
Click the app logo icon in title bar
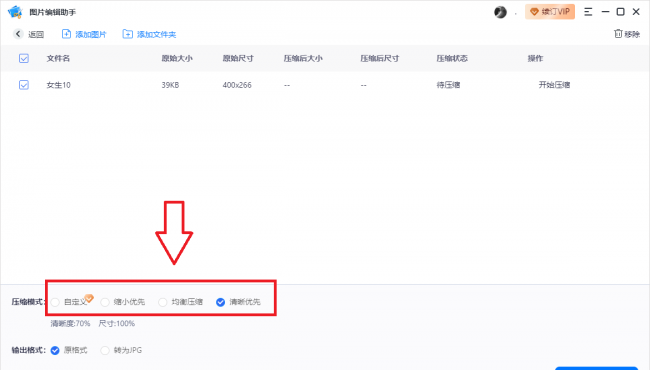pos(15,12)
